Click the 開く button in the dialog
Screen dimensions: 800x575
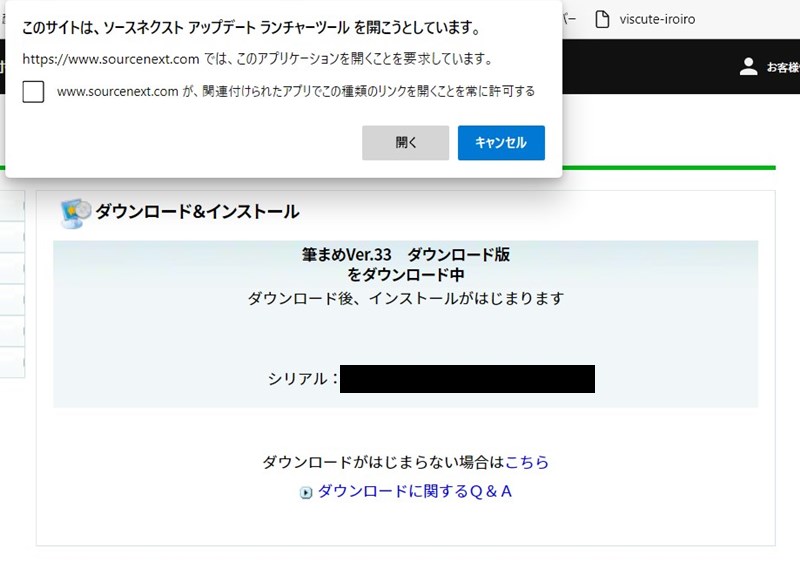(x=405, y=143)
